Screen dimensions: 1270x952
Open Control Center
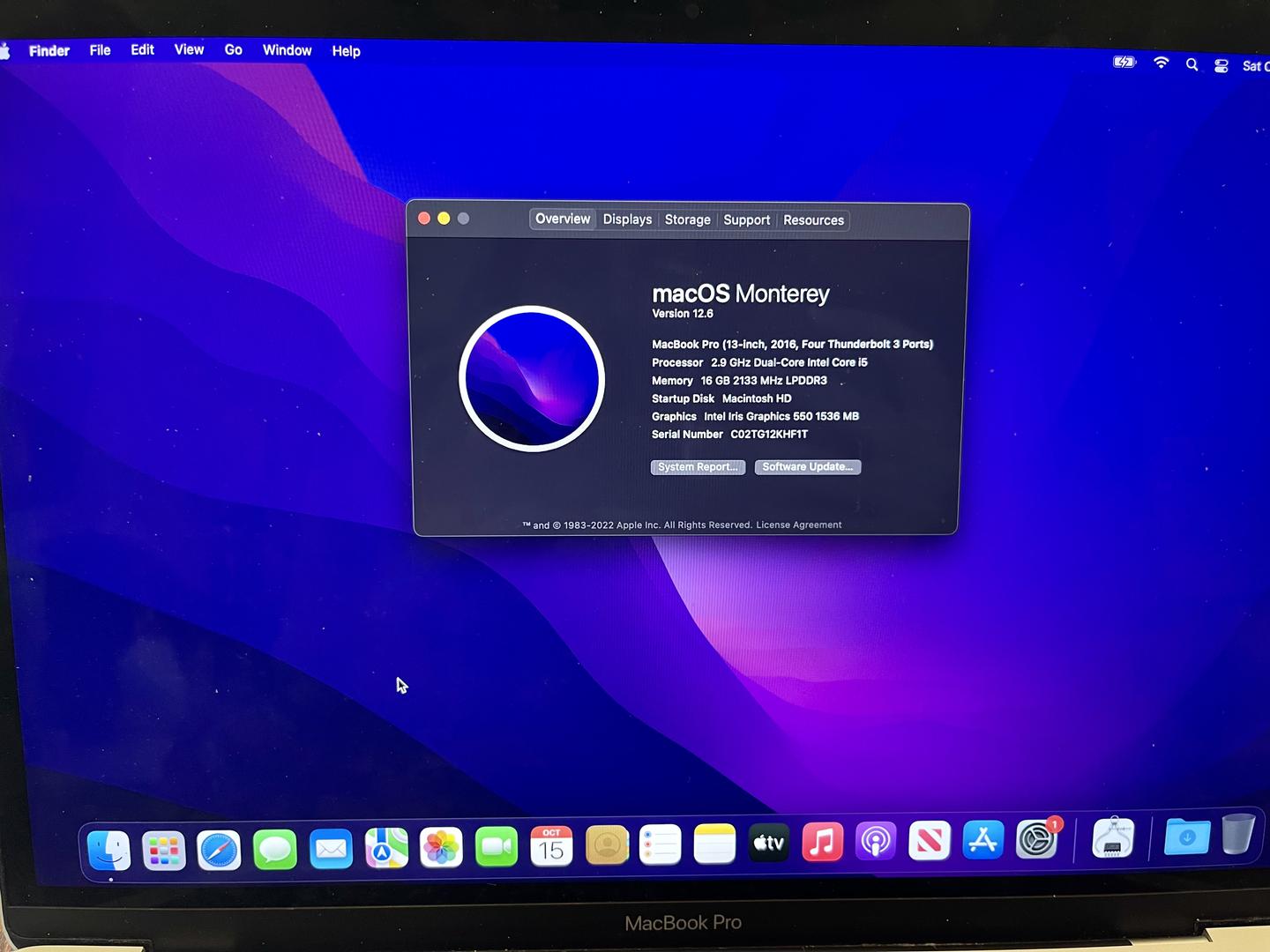(1221, 65)
